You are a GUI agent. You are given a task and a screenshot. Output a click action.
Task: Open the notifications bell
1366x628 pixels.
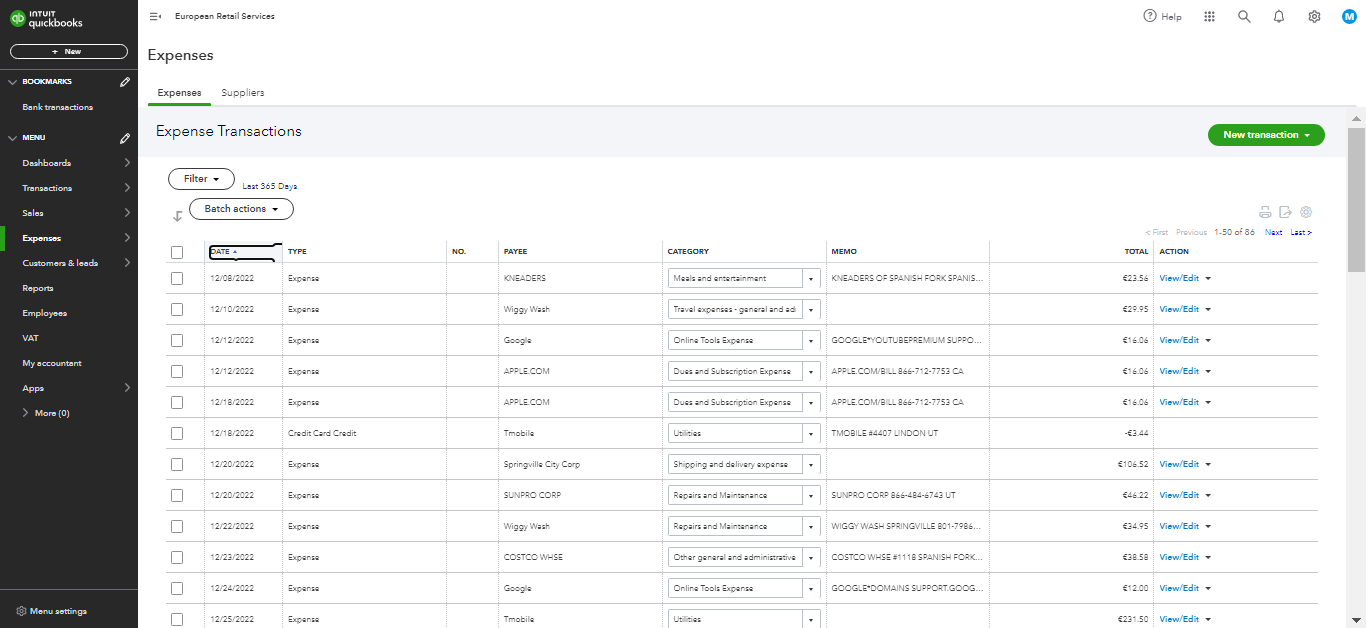click(1279, 17)
